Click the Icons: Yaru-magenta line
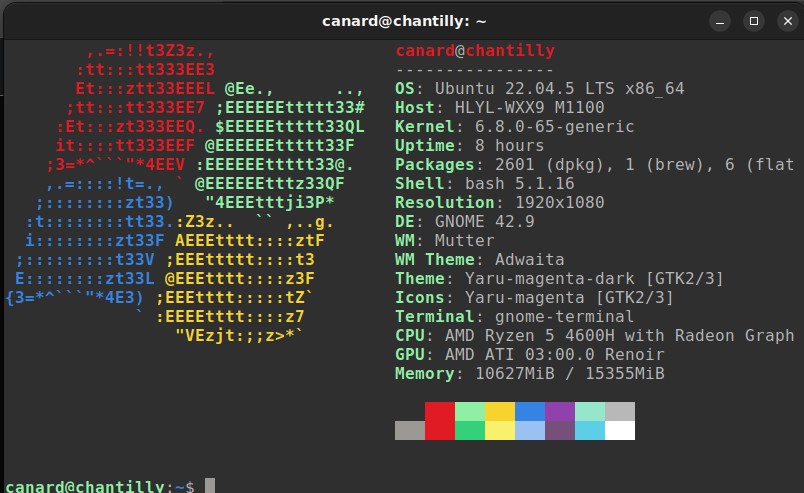 click(534, 297)
